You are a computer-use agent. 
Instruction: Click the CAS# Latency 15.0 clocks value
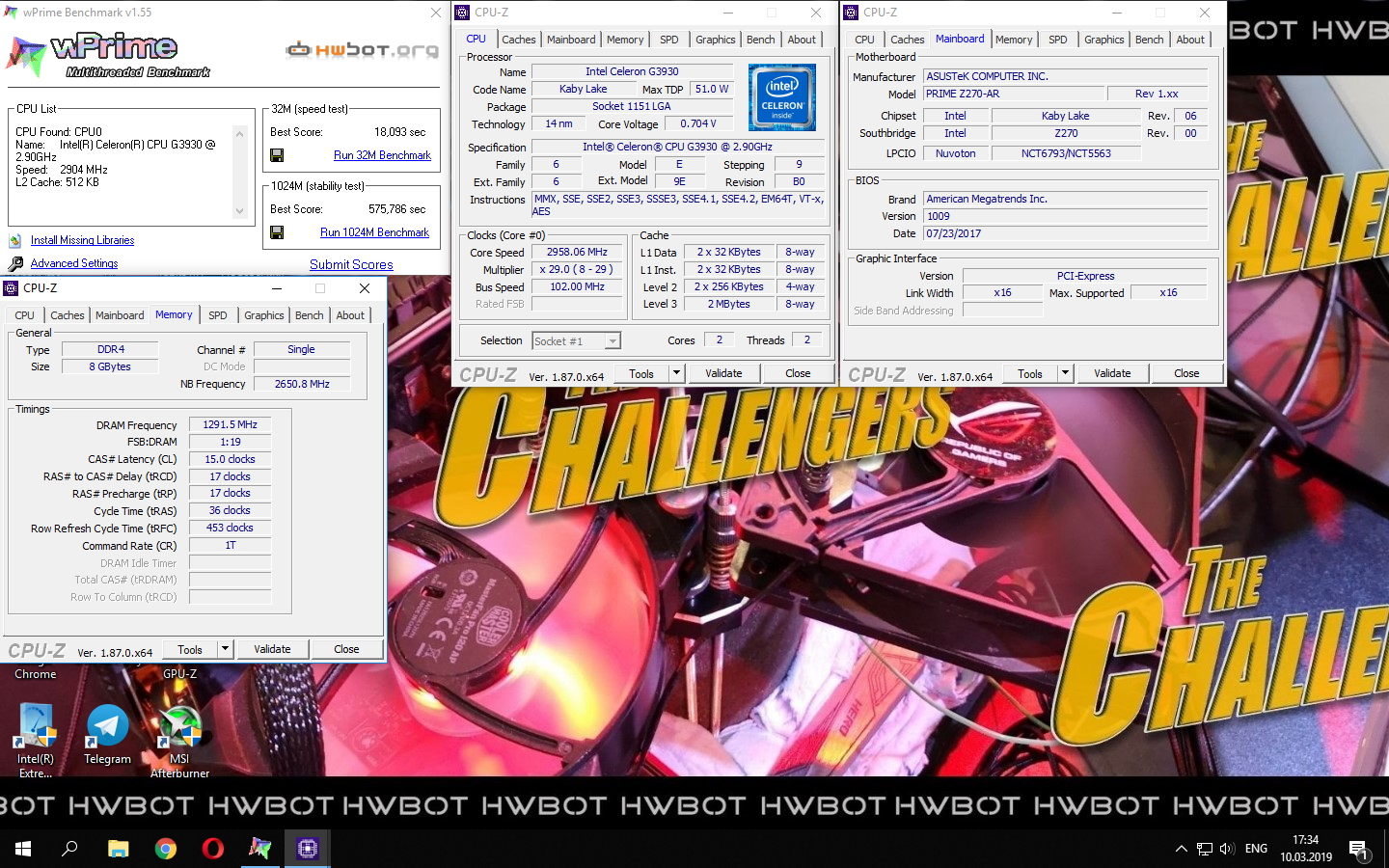click(231, 459)
